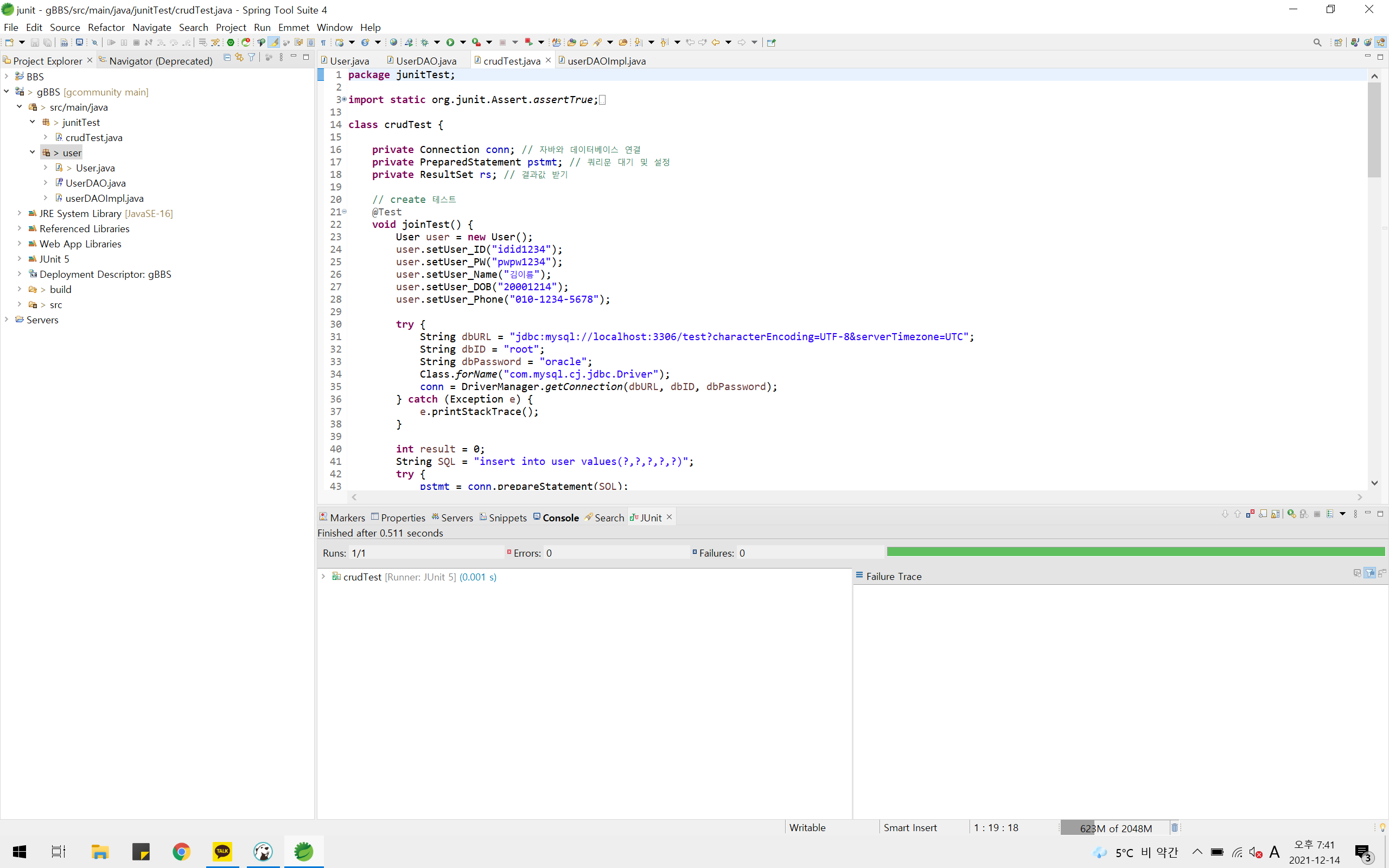Open the Test Run History icon
This screenshot has height=868, width=1389.
click(1330, 514)
